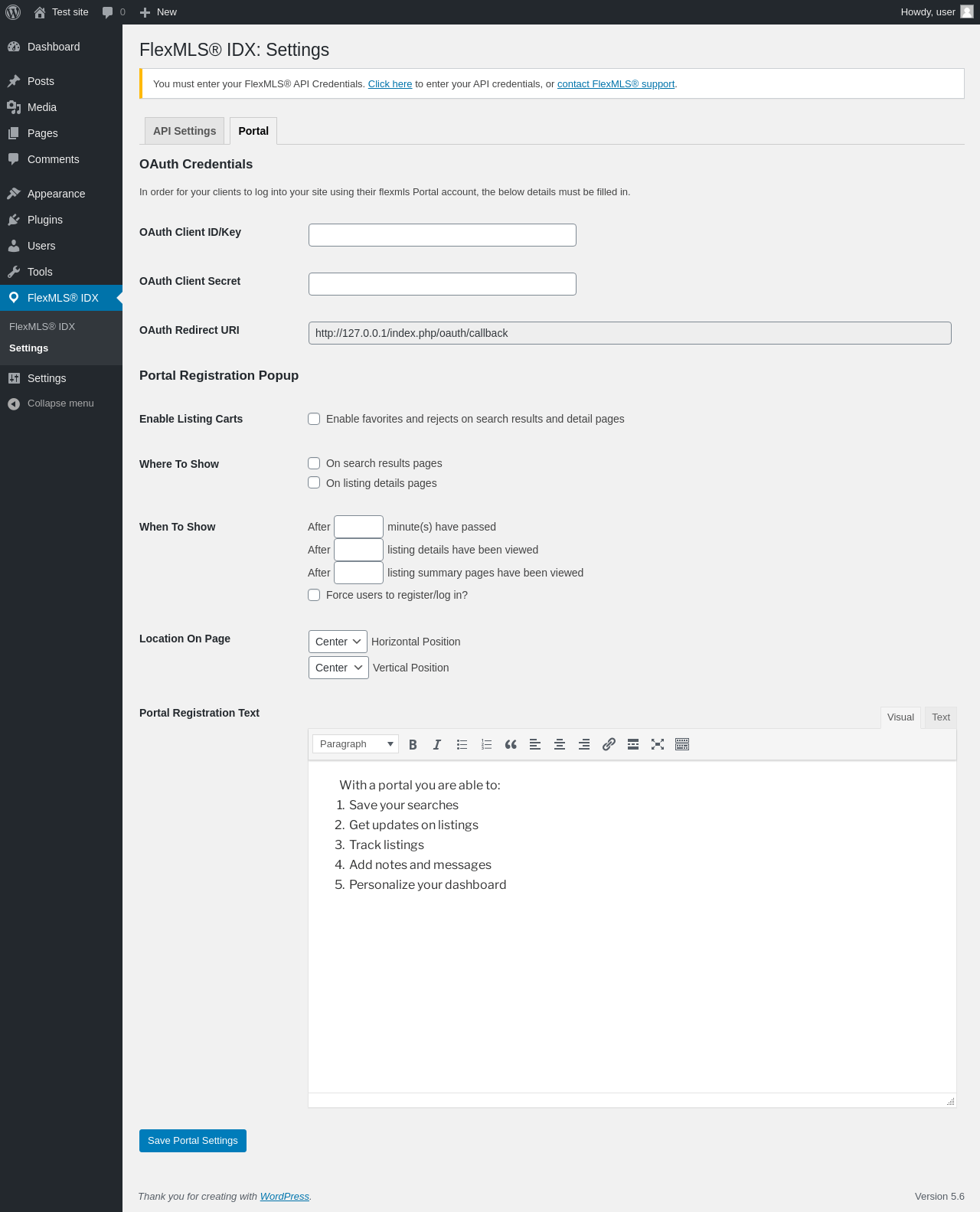Focus OAuth Client Secret field
Screen dimensions: 980x1212
point(443,284)
